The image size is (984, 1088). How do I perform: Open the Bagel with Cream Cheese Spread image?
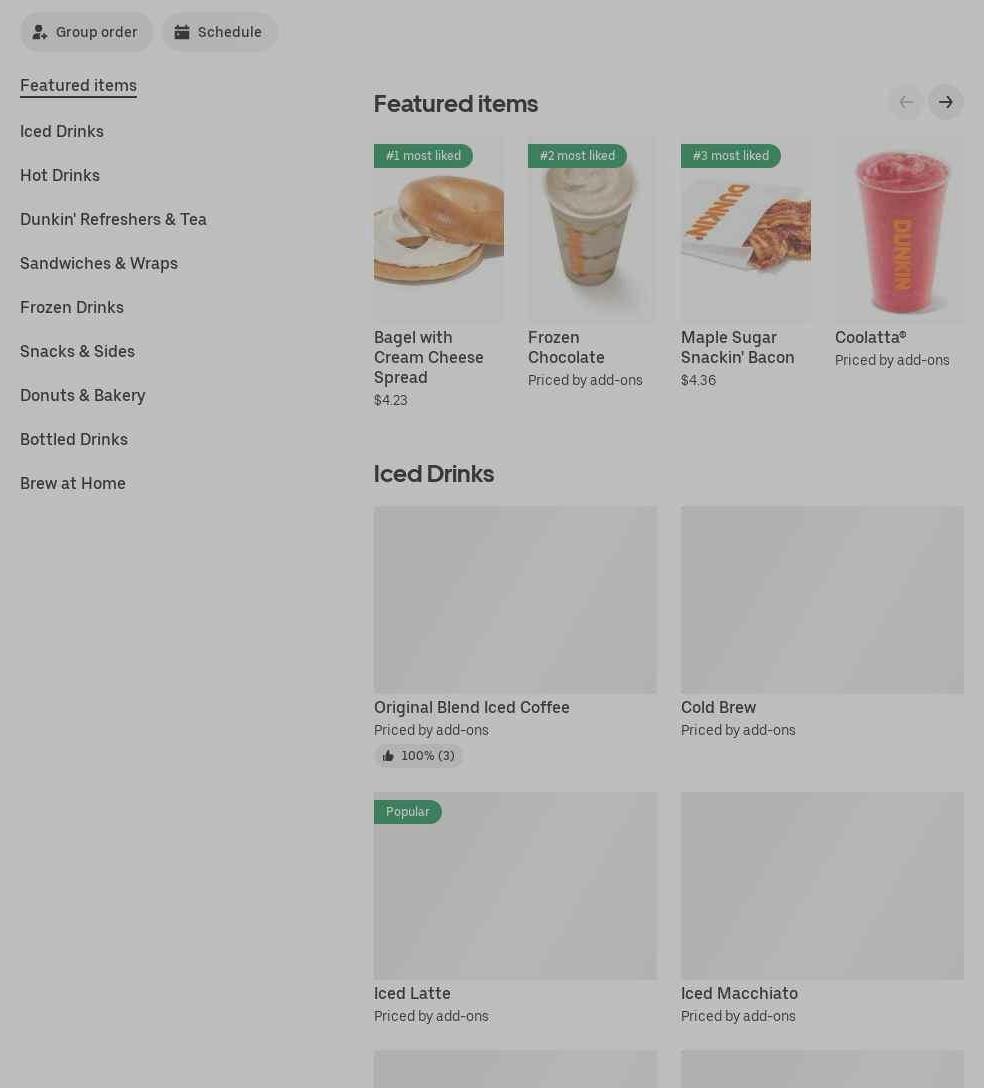439,230
